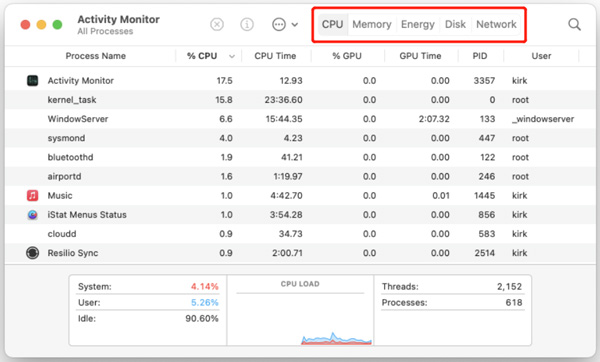
Task: Click the All Processes subtitle
Action: tap(105, 31)
